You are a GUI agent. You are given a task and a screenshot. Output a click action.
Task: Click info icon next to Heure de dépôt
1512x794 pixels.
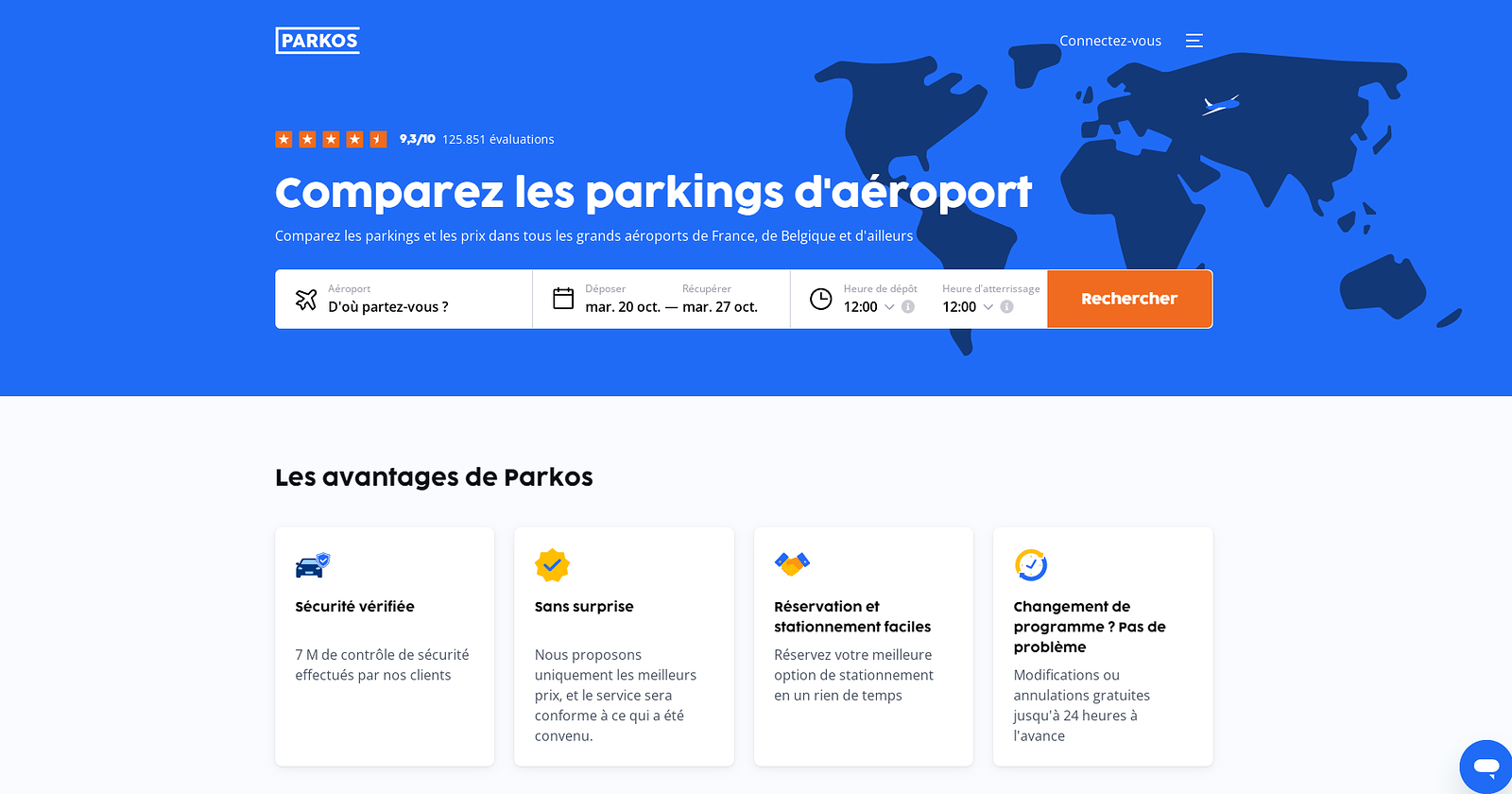(908, 307)
